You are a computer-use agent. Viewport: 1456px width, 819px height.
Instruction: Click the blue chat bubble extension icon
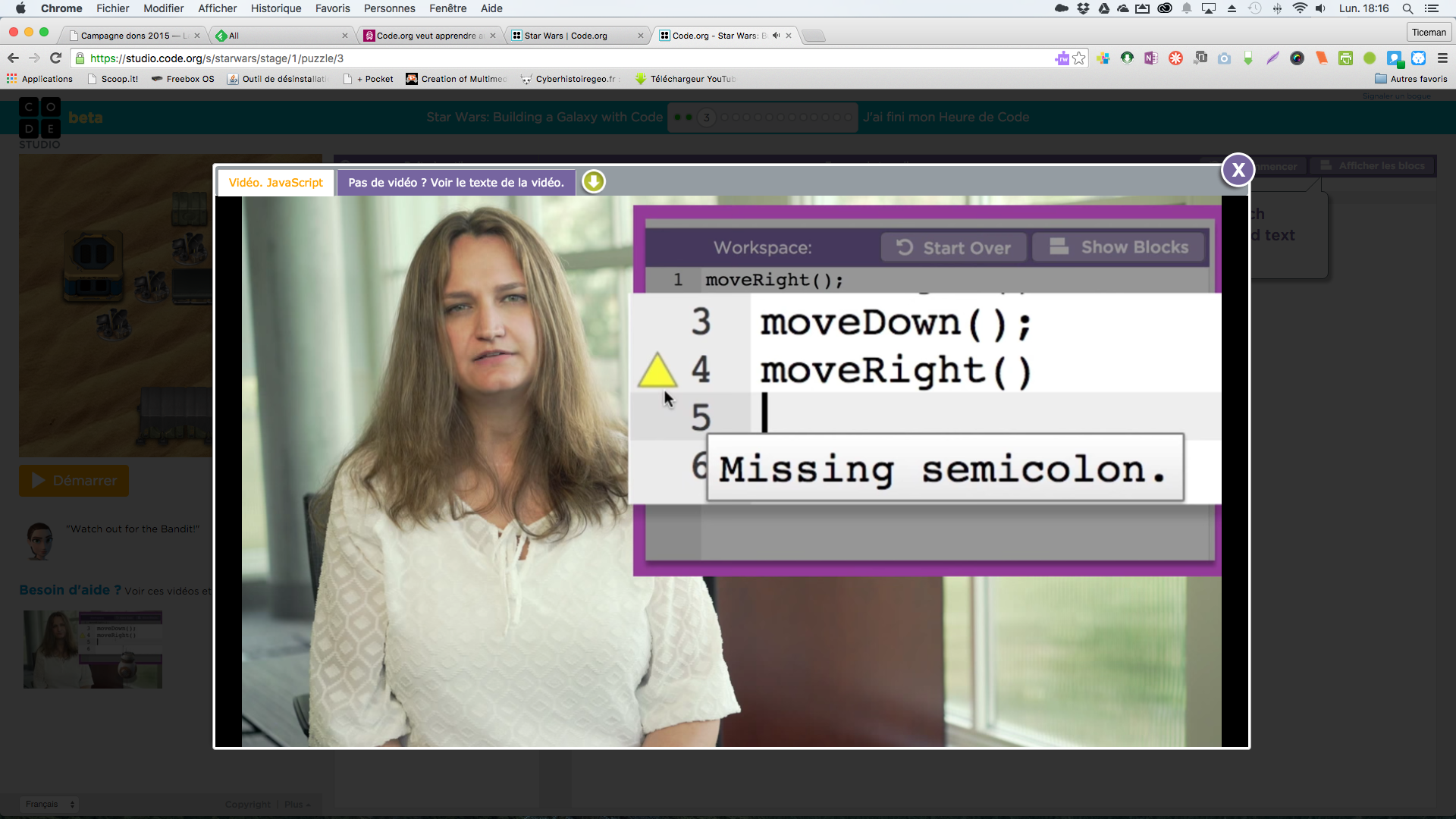[1394, 58]
